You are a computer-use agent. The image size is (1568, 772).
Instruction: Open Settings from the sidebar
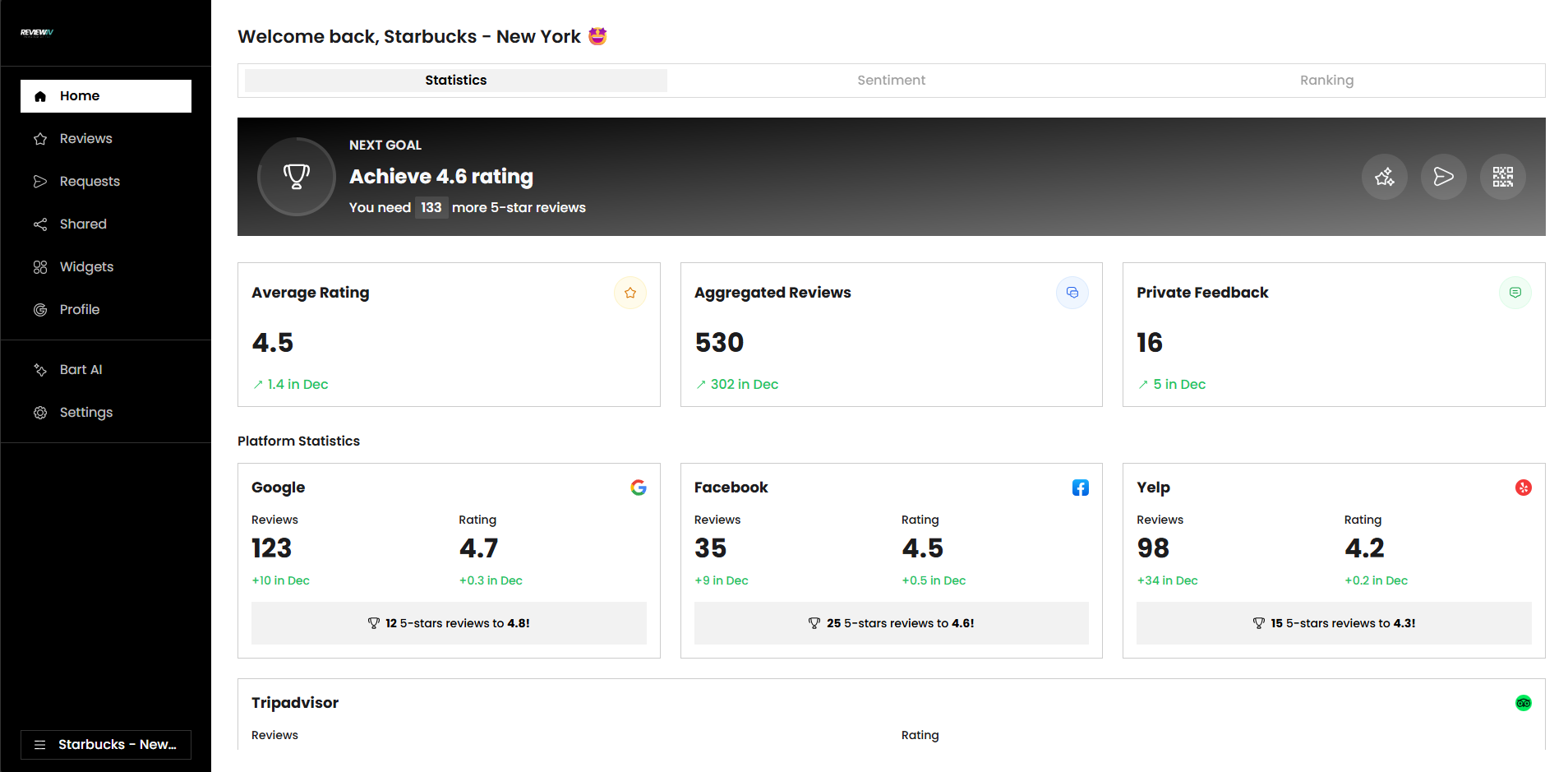(106, 413)
